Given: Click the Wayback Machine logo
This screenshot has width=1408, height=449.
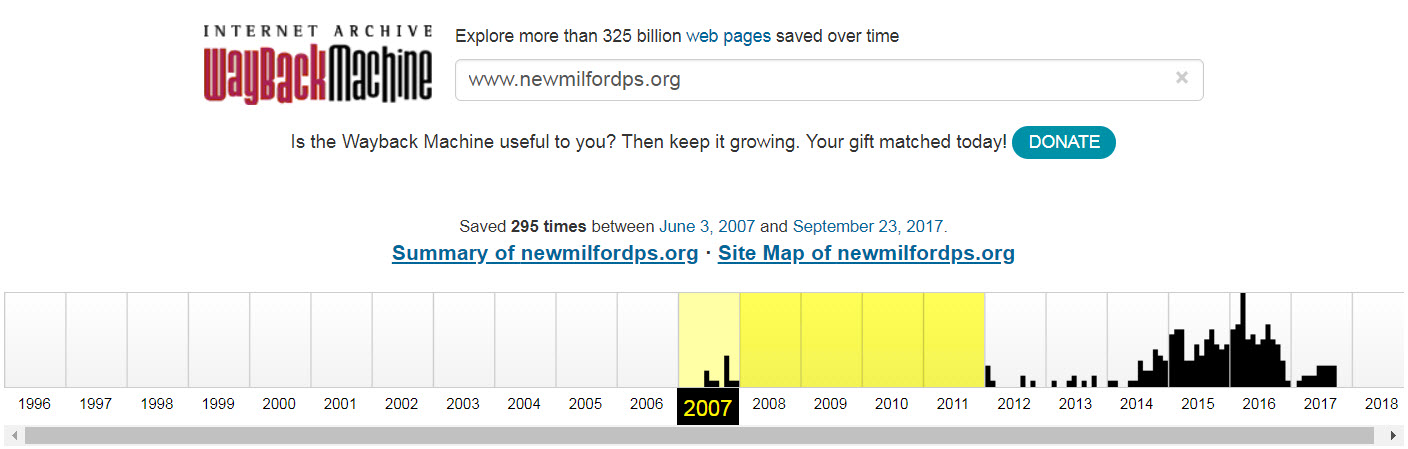Looking at the screenshot, I should click(318, 65).
